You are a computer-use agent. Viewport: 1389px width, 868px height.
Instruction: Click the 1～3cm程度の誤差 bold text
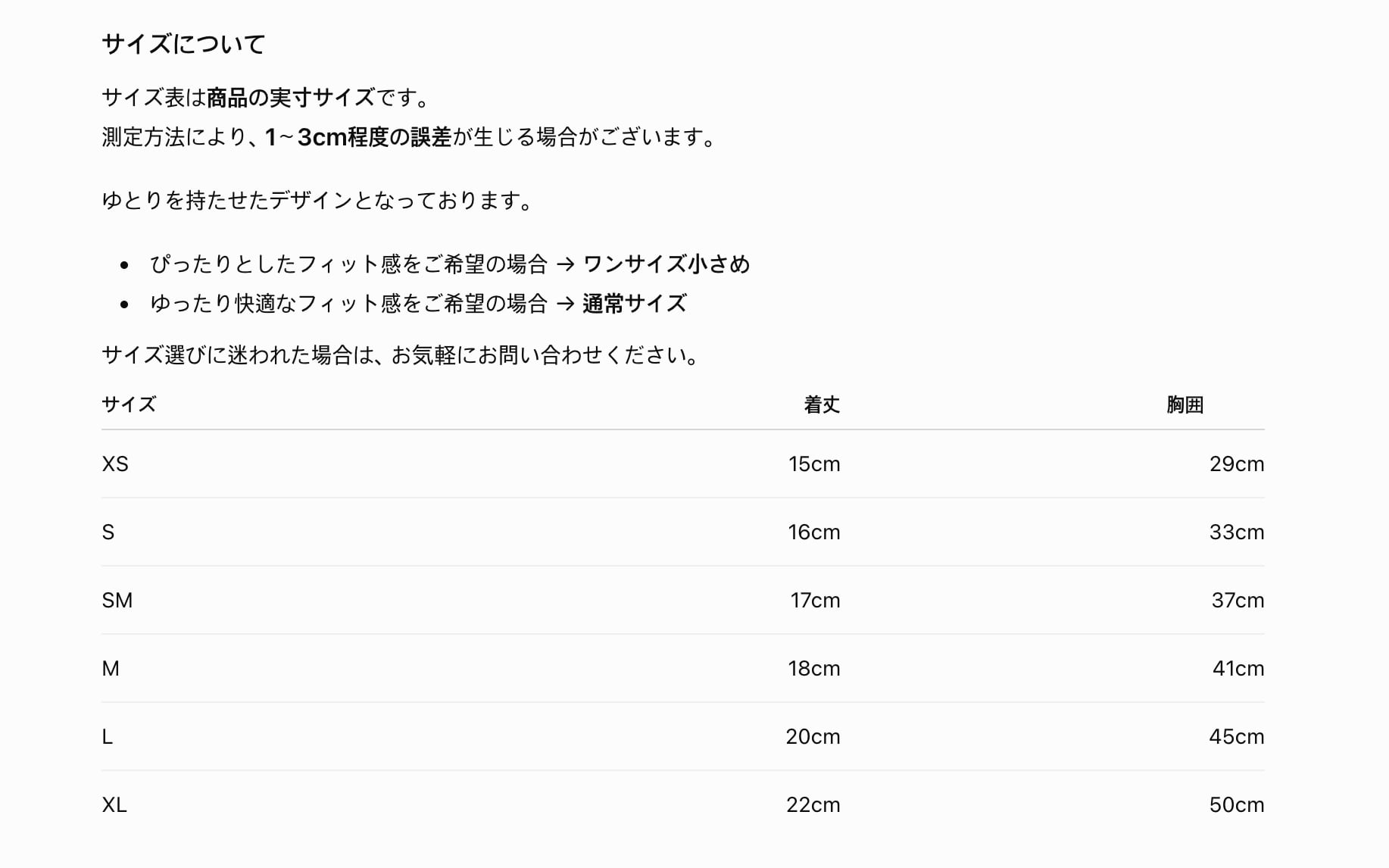point(358,137)
